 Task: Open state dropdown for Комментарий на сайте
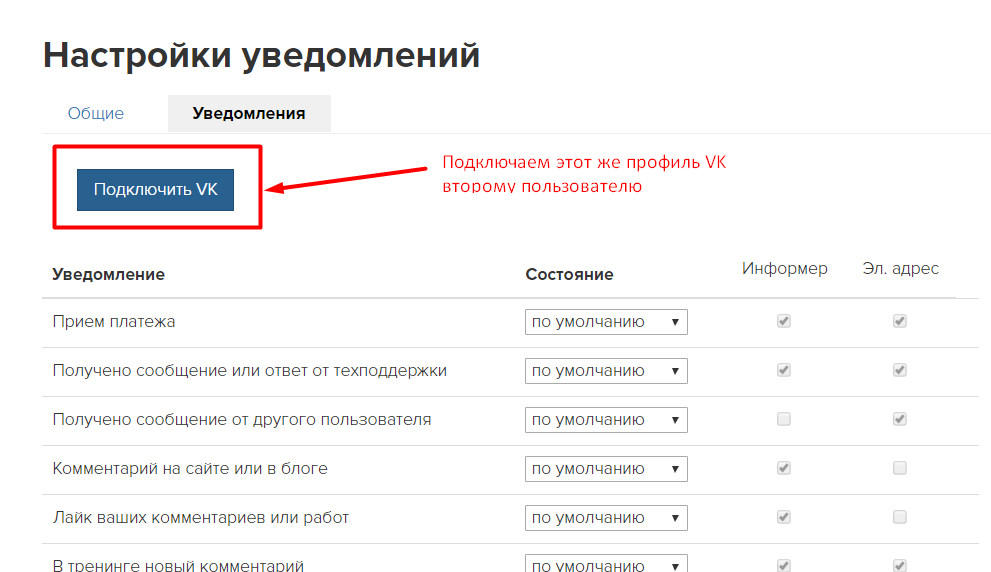[606, 469]
